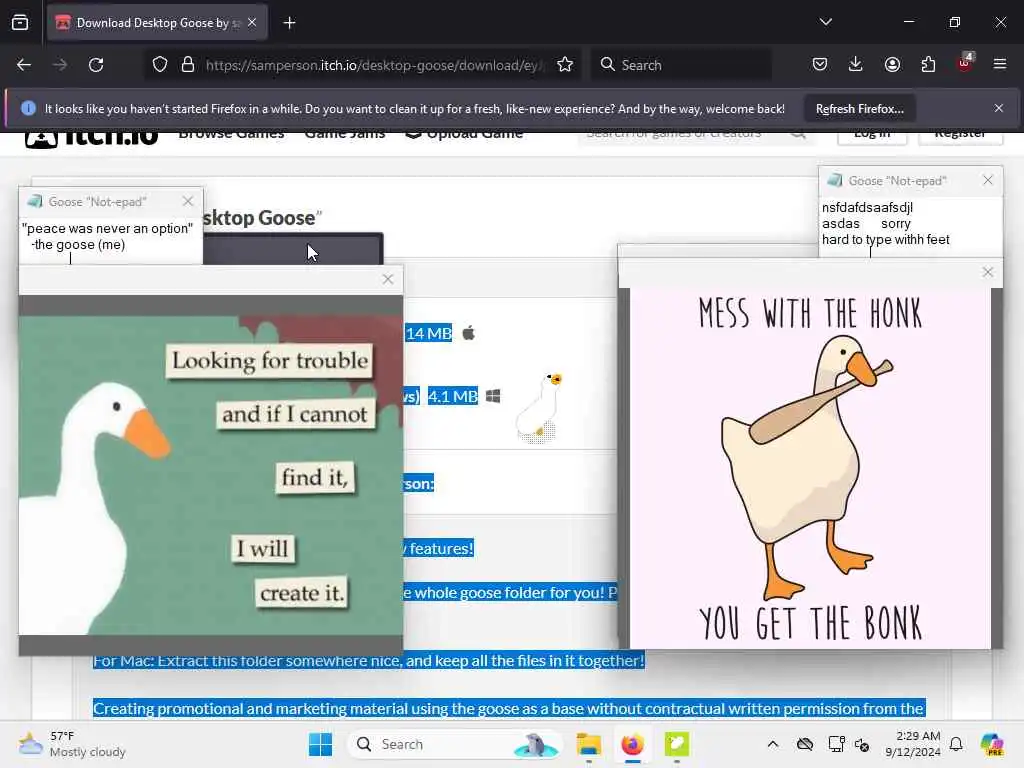Open the Copilot preview icon
Screen dimensions: 1024x768
992,744
